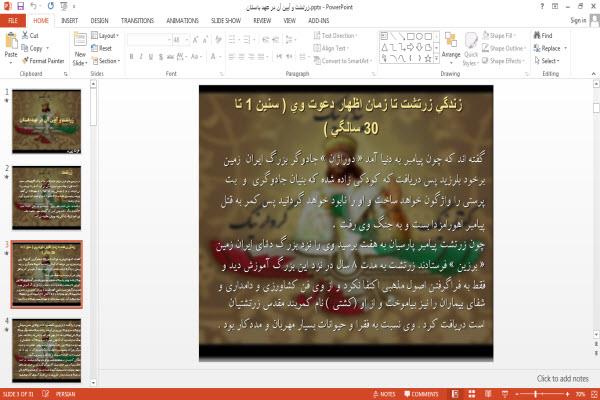Switch to the TRANSITIONS tab
Viewport: 600px width, 400px height.
coord(137,21)
